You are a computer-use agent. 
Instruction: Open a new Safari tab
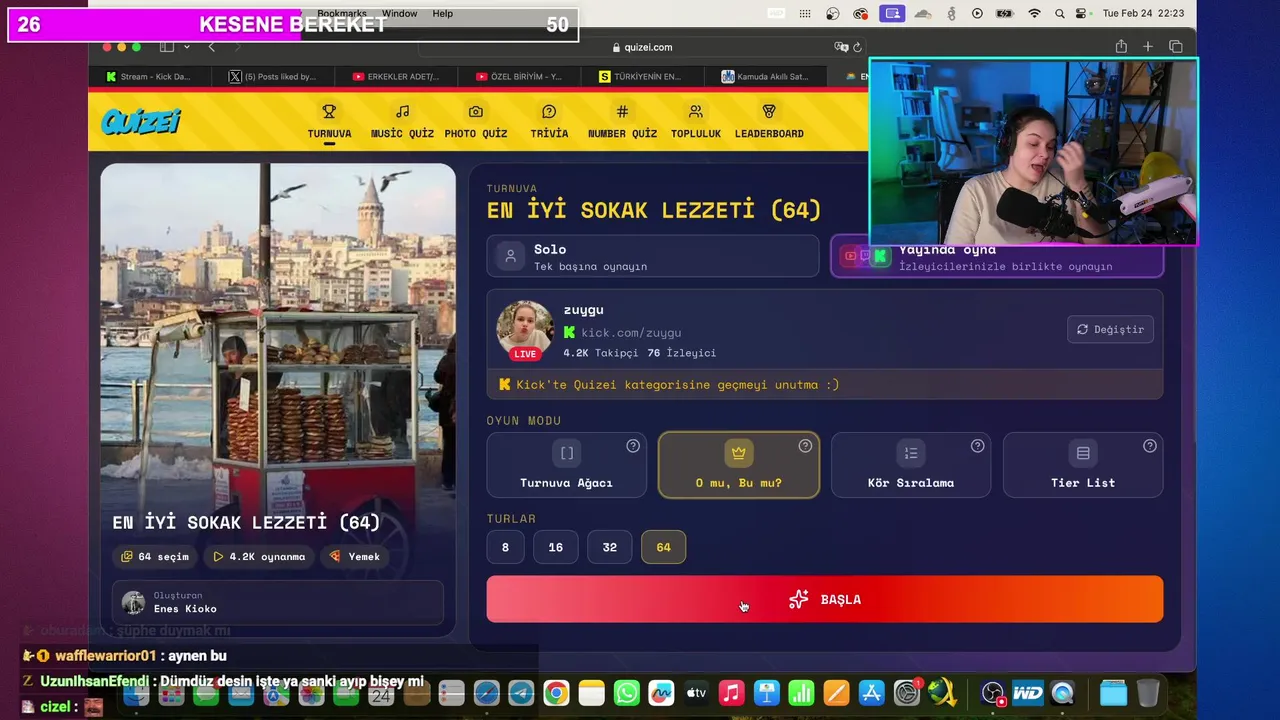(x=1148, y=46)
